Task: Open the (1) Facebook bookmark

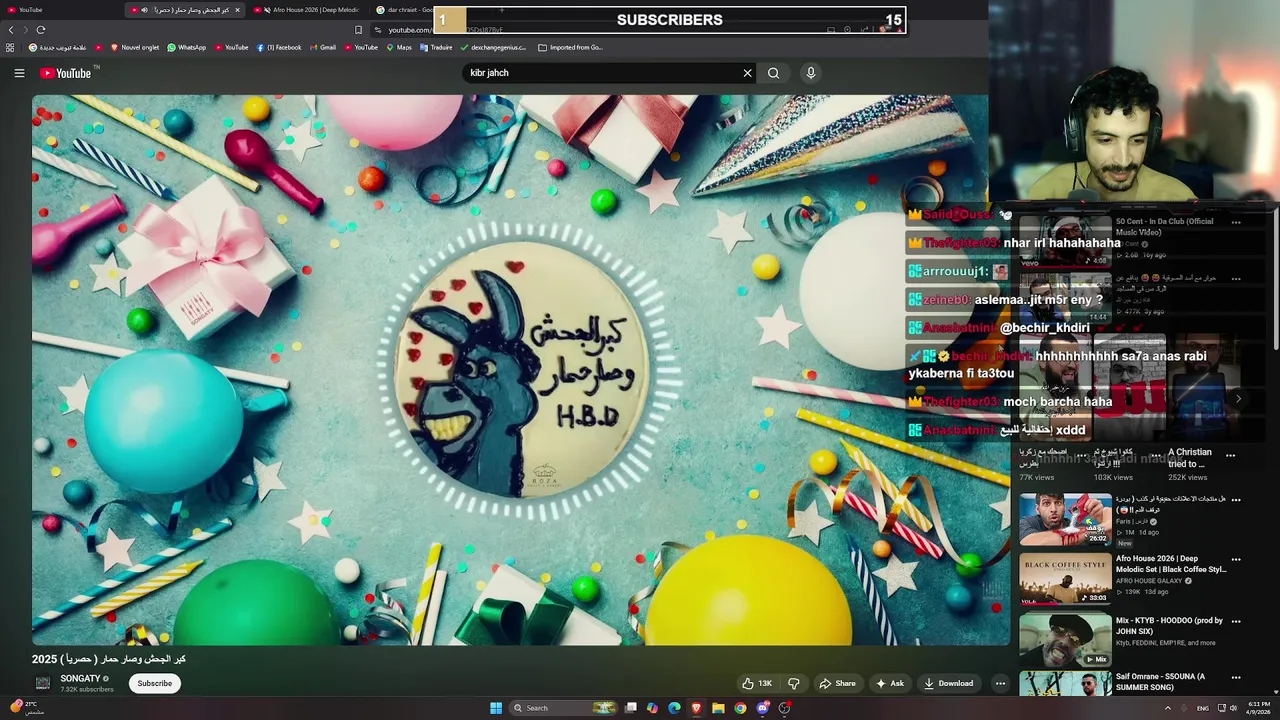Action: click(279, 47)
